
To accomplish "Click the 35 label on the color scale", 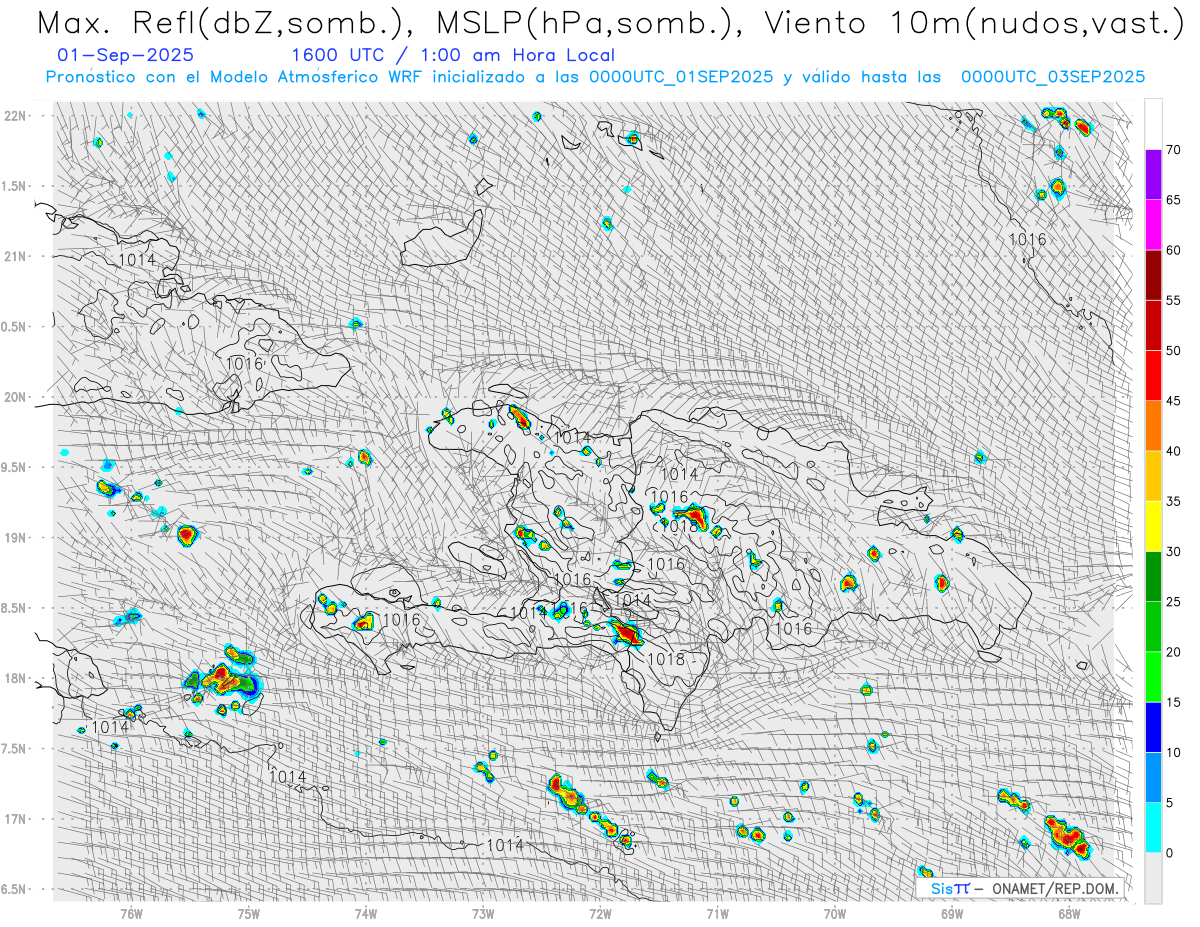I will coord(1173,501).
